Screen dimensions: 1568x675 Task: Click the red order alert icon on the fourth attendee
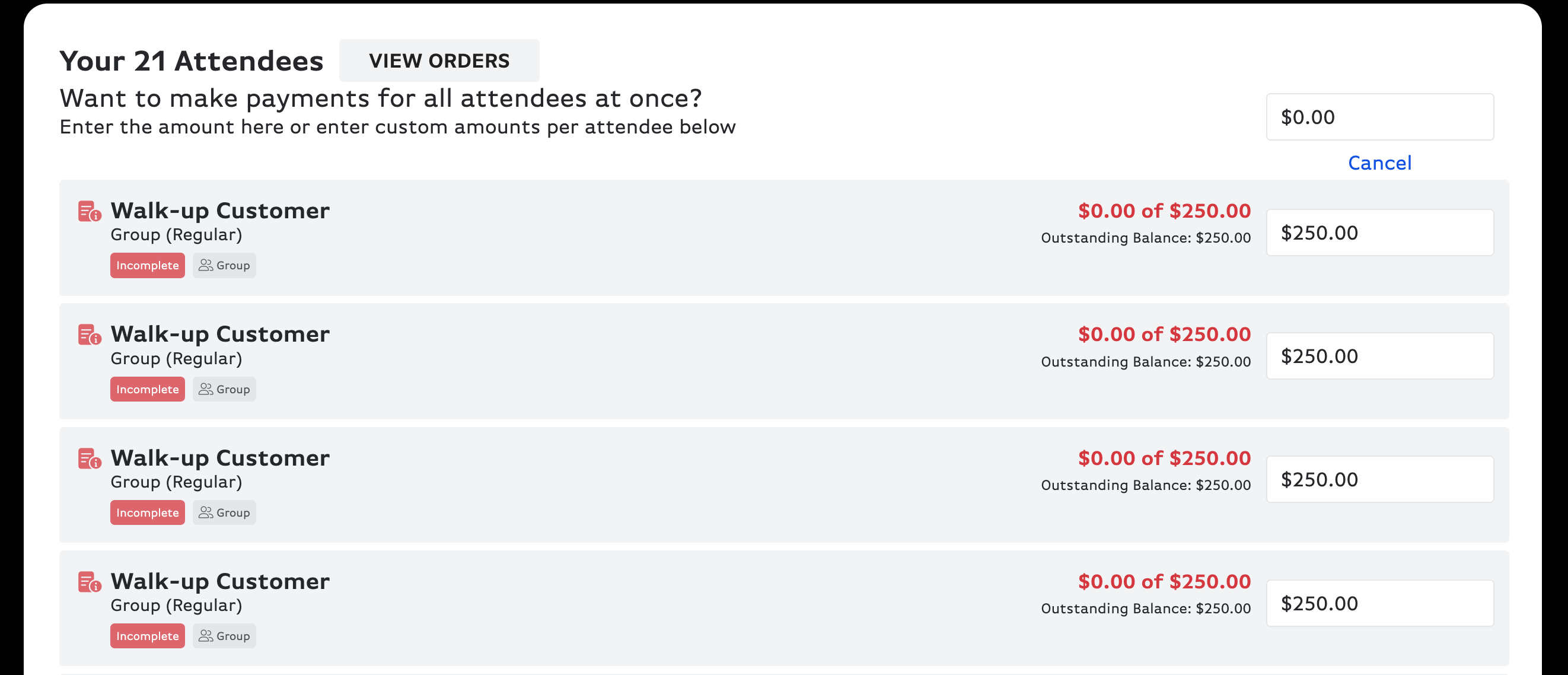(90, 582)
